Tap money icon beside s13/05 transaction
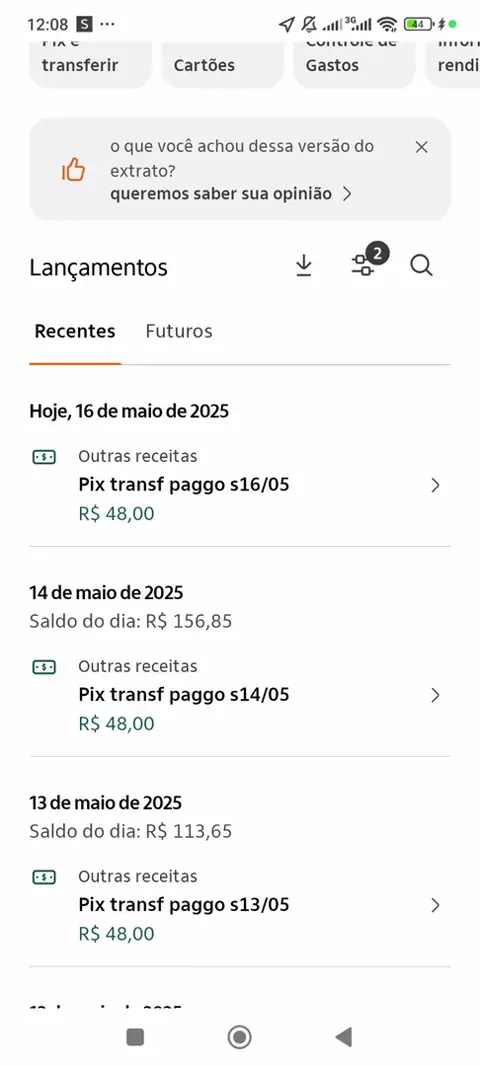480x1066 pixels. (44, 877)
